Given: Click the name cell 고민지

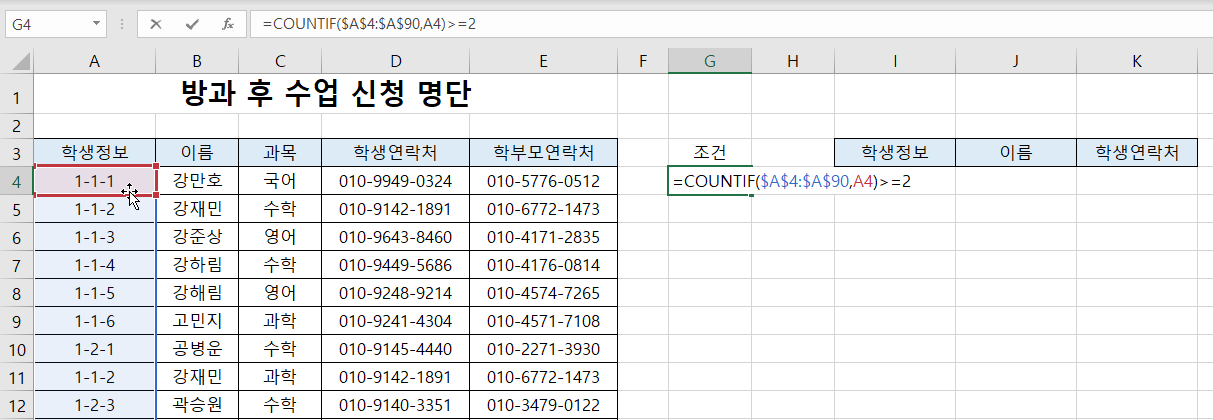Looking at the screenshot, I should pos(197,321).
